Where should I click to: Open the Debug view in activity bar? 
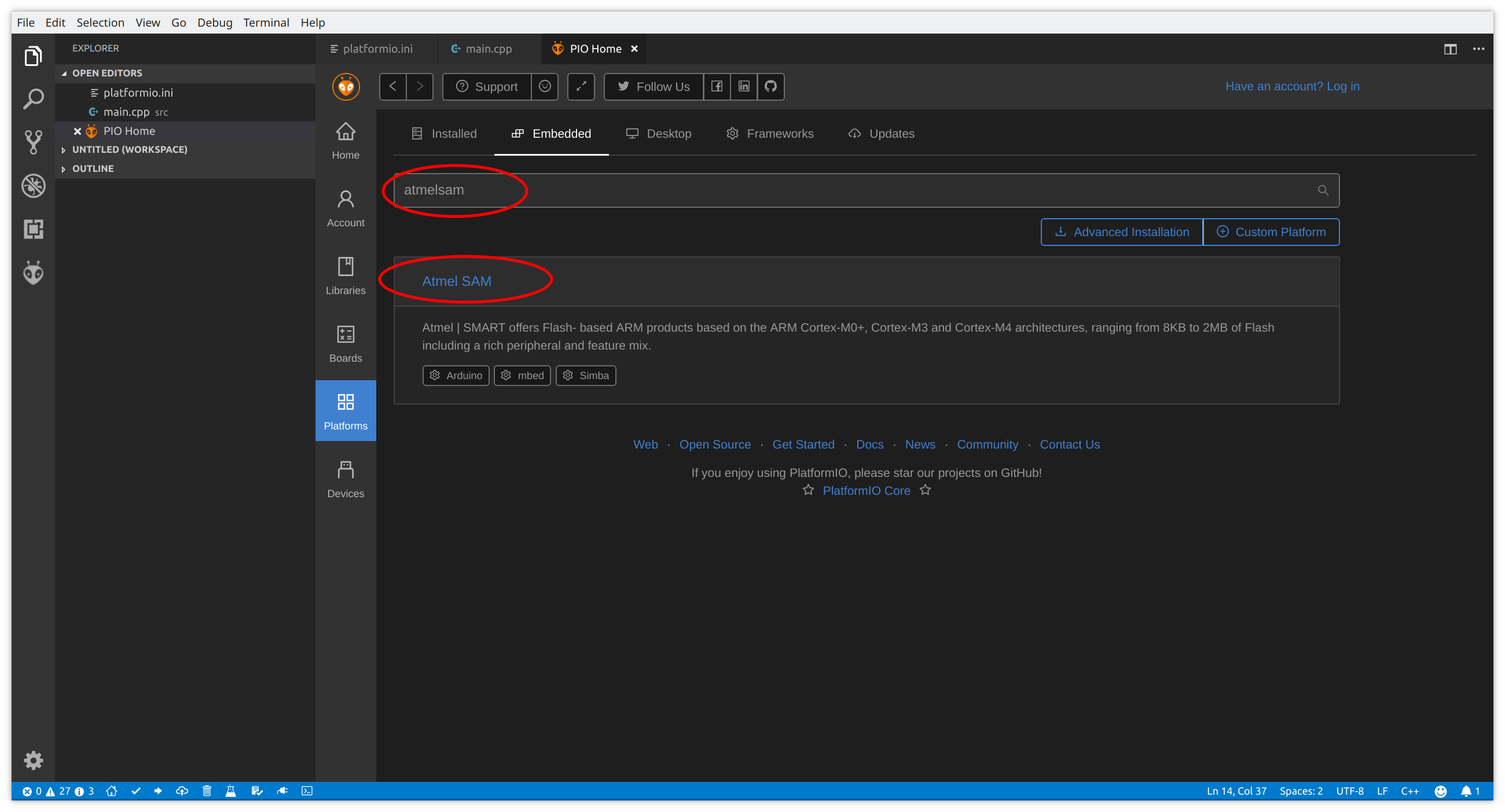tap(34, 186)
